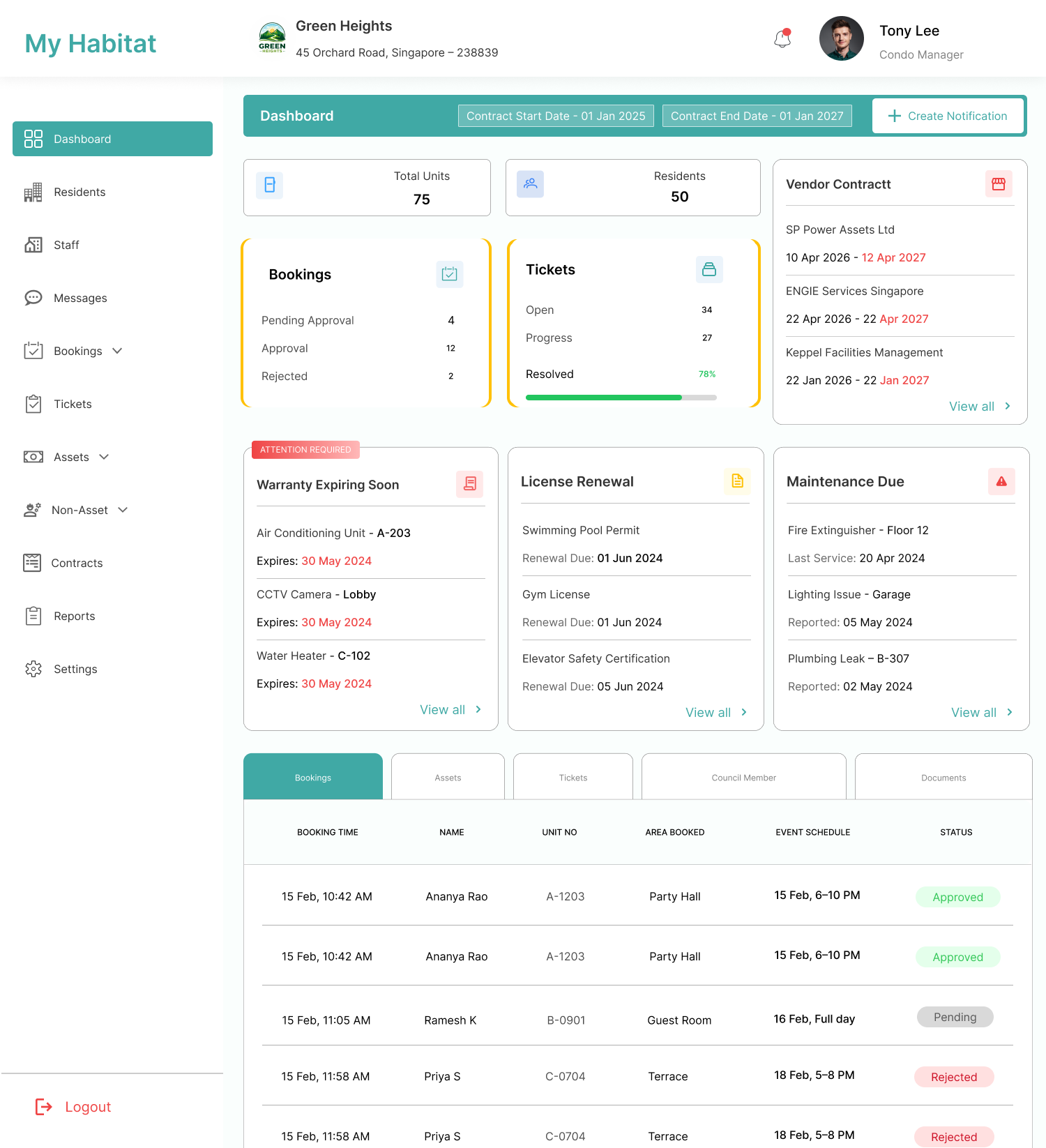Click the Contract Start Date badge
Screen dimensions: 1046x1148
click(x=556, y=116)
